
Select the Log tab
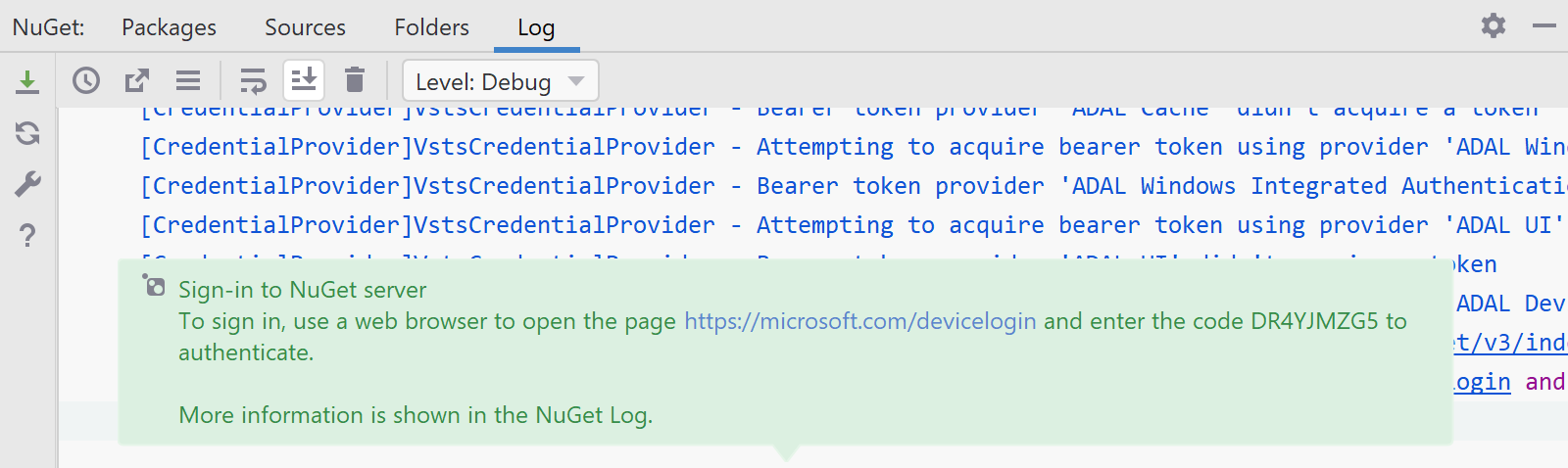point(536,27)
